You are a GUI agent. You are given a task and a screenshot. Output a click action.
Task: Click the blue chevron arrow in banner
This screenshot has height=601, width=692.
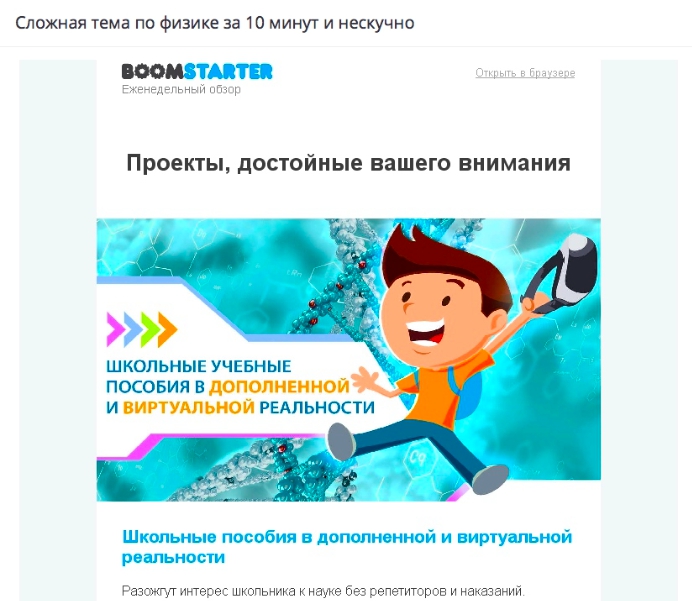pyautogui.click(x=133, y=329)
